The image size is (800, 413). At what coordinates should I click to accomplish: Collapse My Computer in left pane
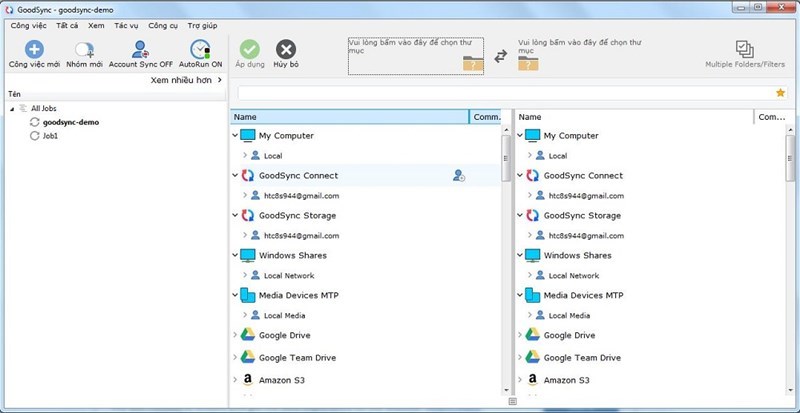[235, 136]
